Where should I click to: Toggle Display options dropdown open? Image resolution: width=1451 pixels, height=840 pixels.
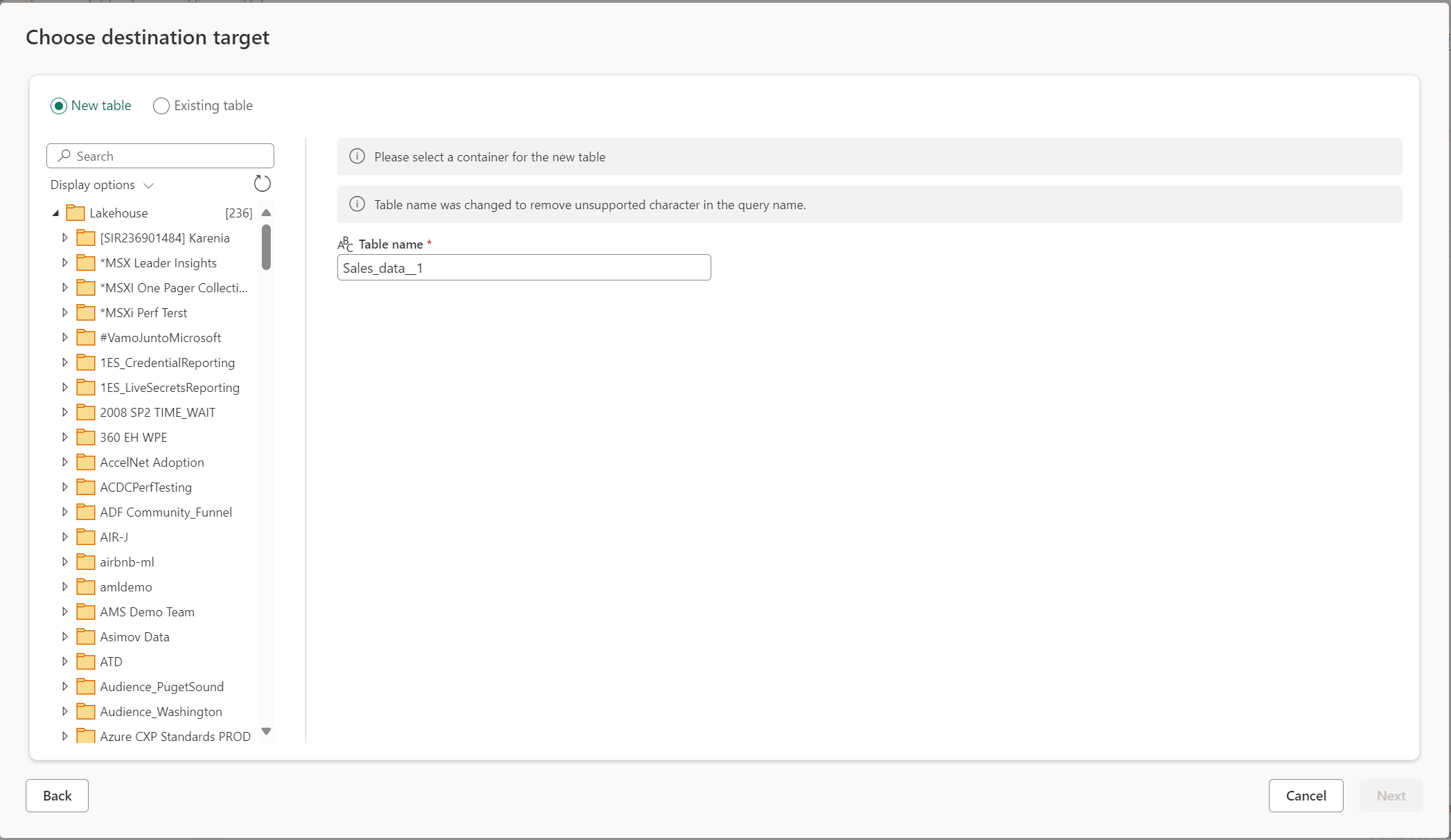point(101,184)
